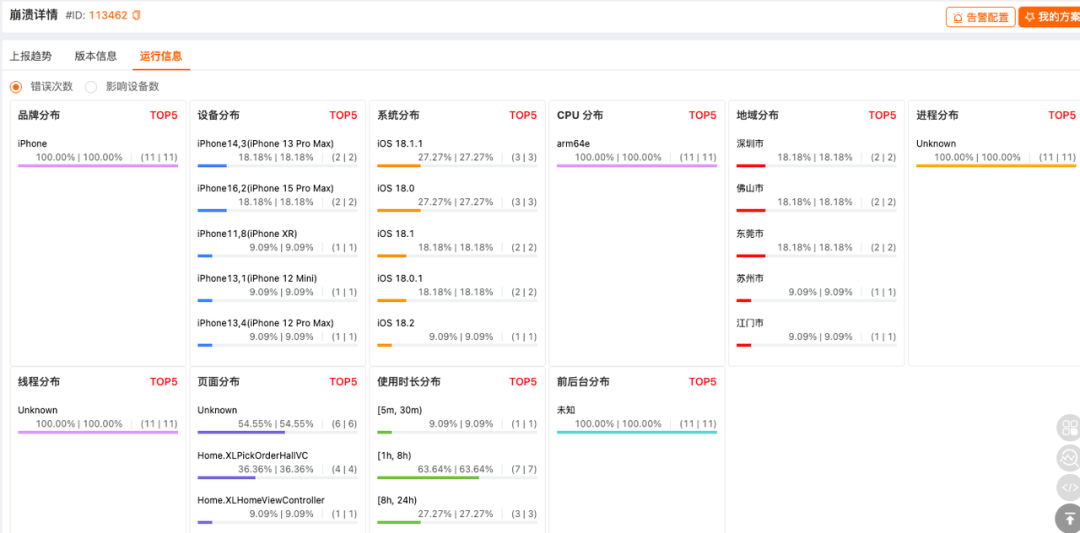Click TOP5 in the 页面分布 card
The height and width of the screenshot is (533, 1080).
(344, 382)
